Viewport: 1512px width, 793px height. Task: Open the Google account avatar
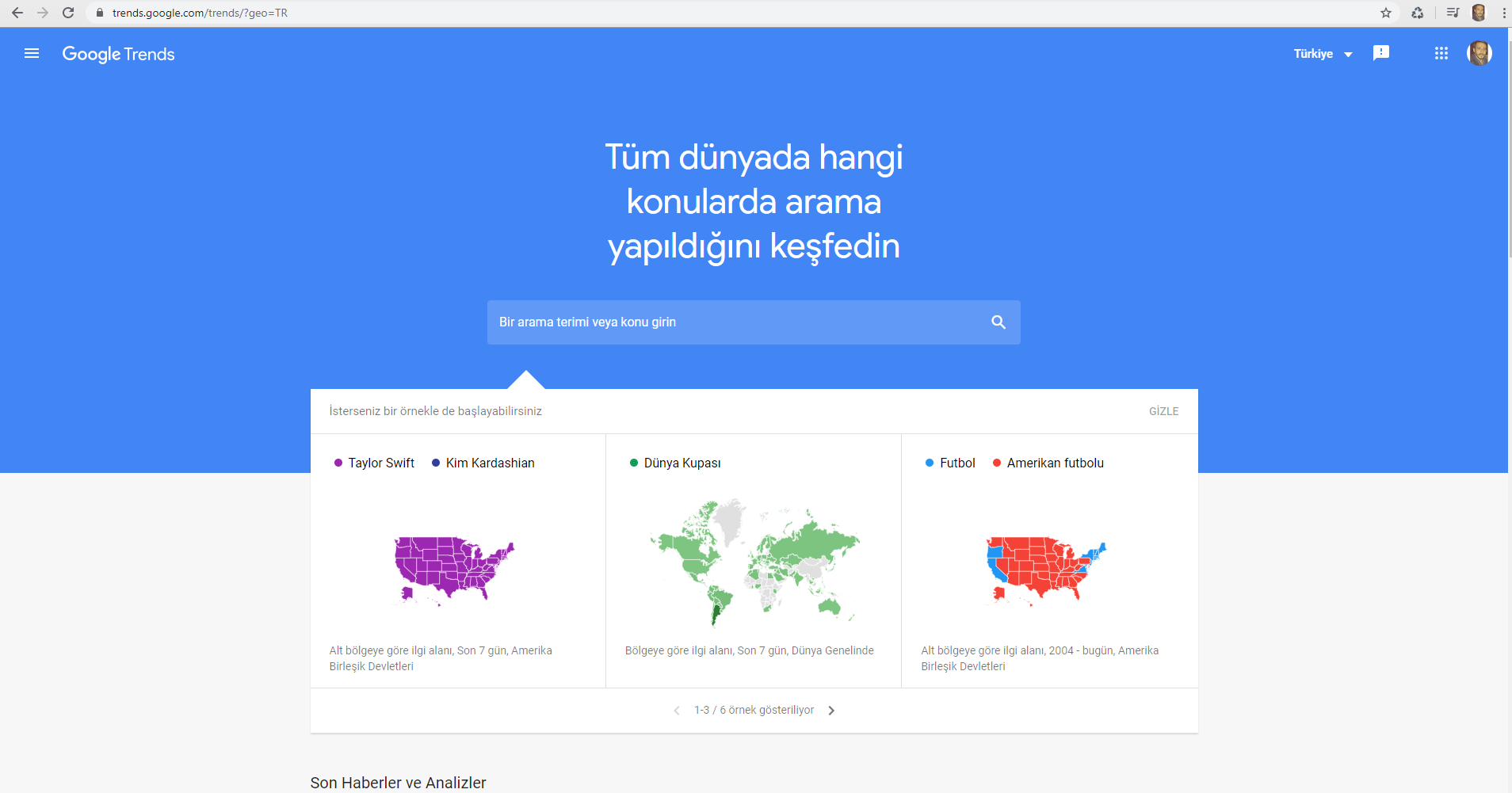tap(1480, 53)
